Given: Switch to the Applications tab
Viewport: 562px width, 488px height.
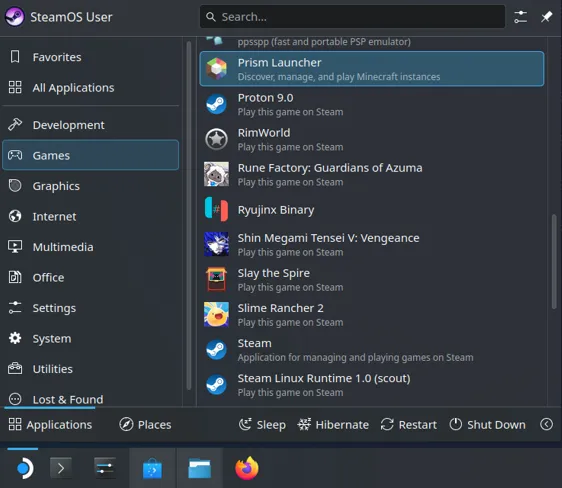Looking at the screenshot, I should [50, 425].
